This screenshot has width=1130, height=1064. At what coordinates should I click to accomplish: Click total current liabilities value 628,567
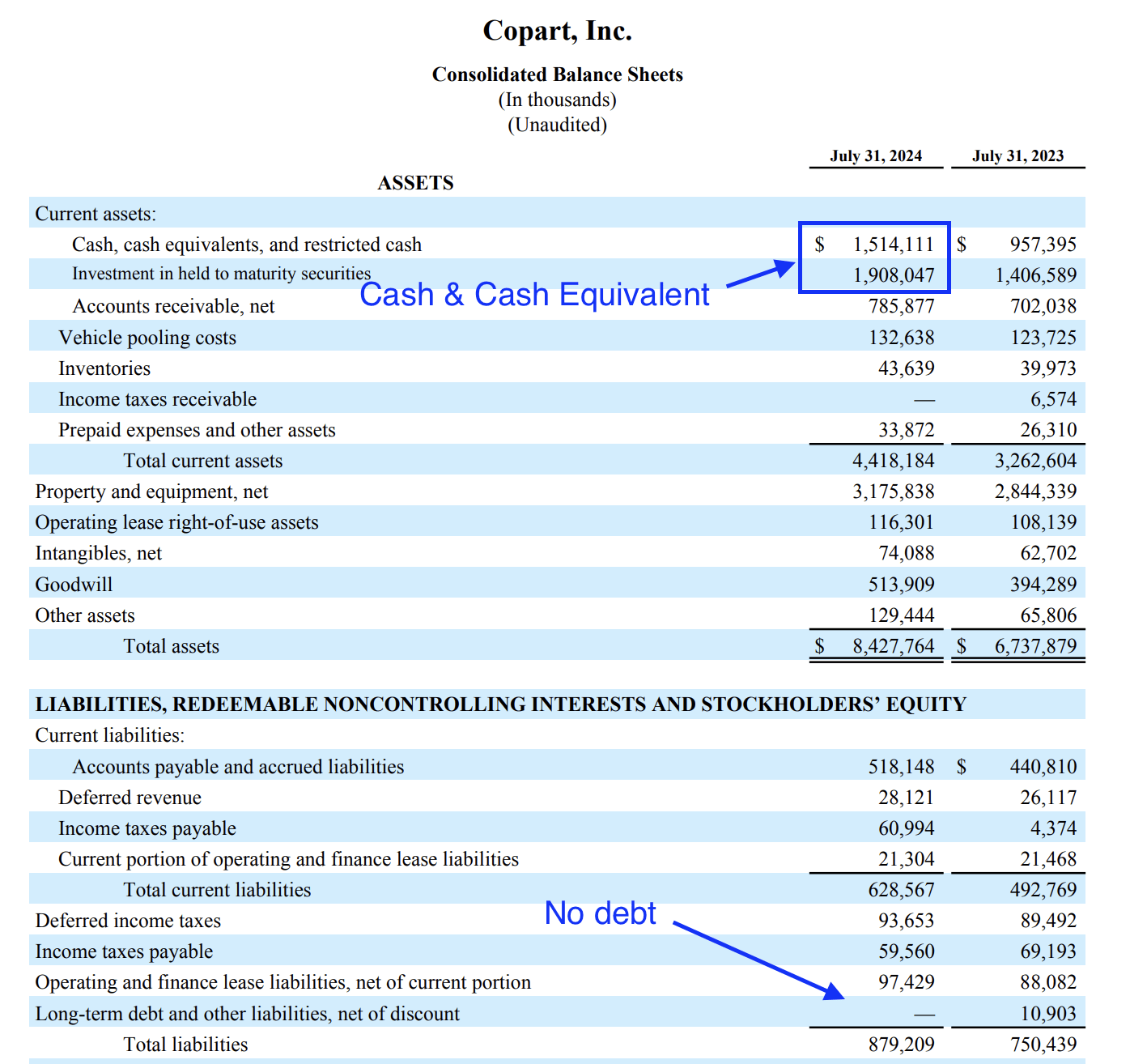tap(902, 890)
